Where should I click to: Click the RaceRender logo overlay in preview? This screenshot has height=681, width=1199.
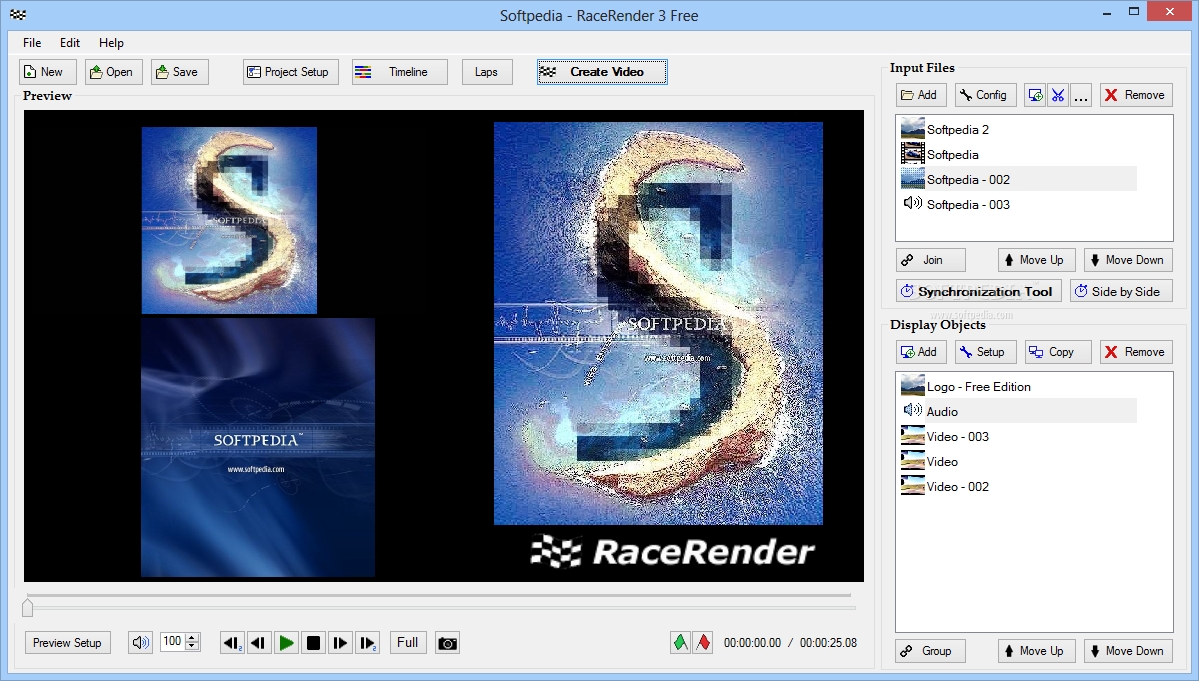click(x=673, y=552)
